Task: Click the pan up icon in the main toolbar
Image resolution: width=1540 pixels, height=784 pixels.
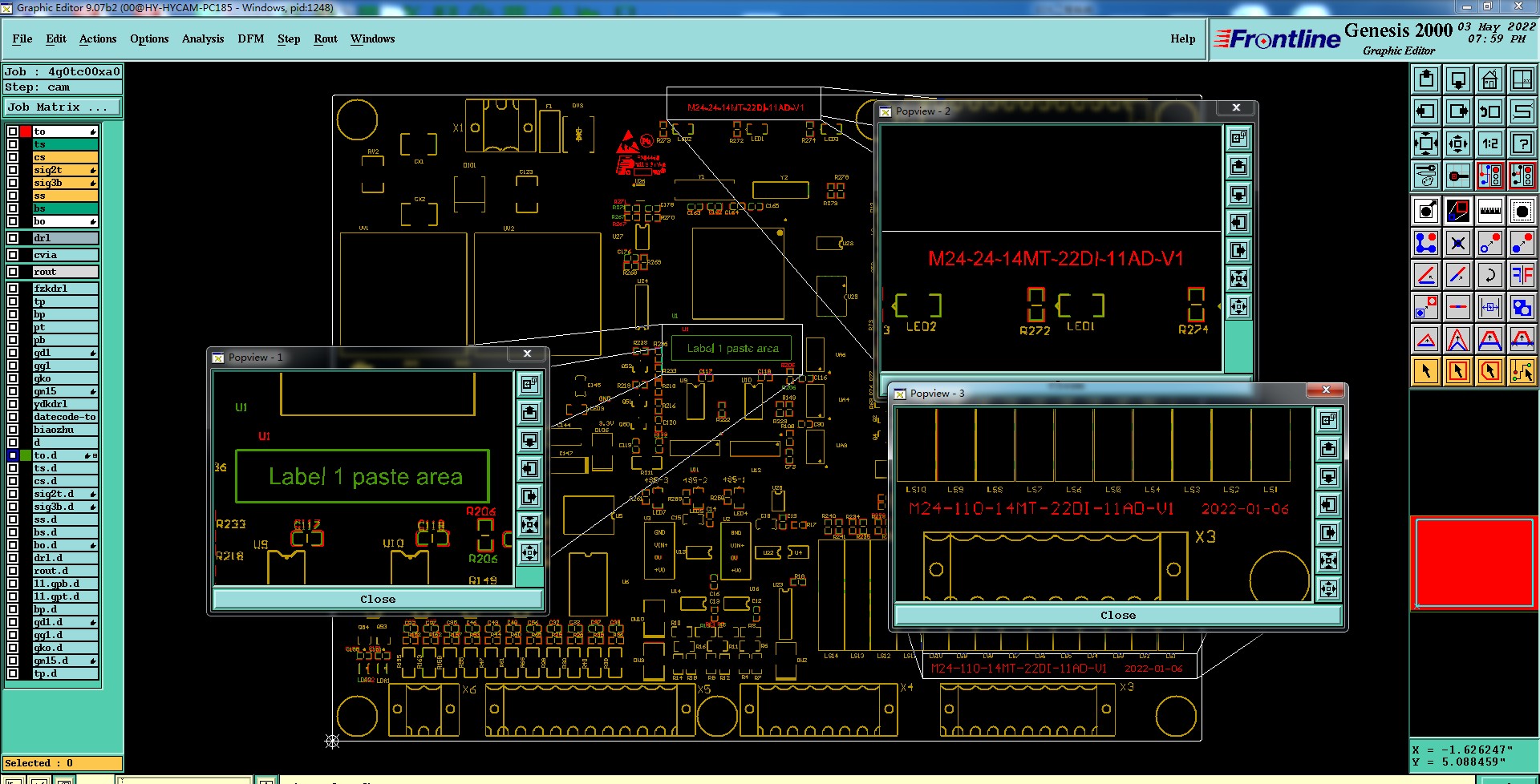Action: [x=1426, y=79]
